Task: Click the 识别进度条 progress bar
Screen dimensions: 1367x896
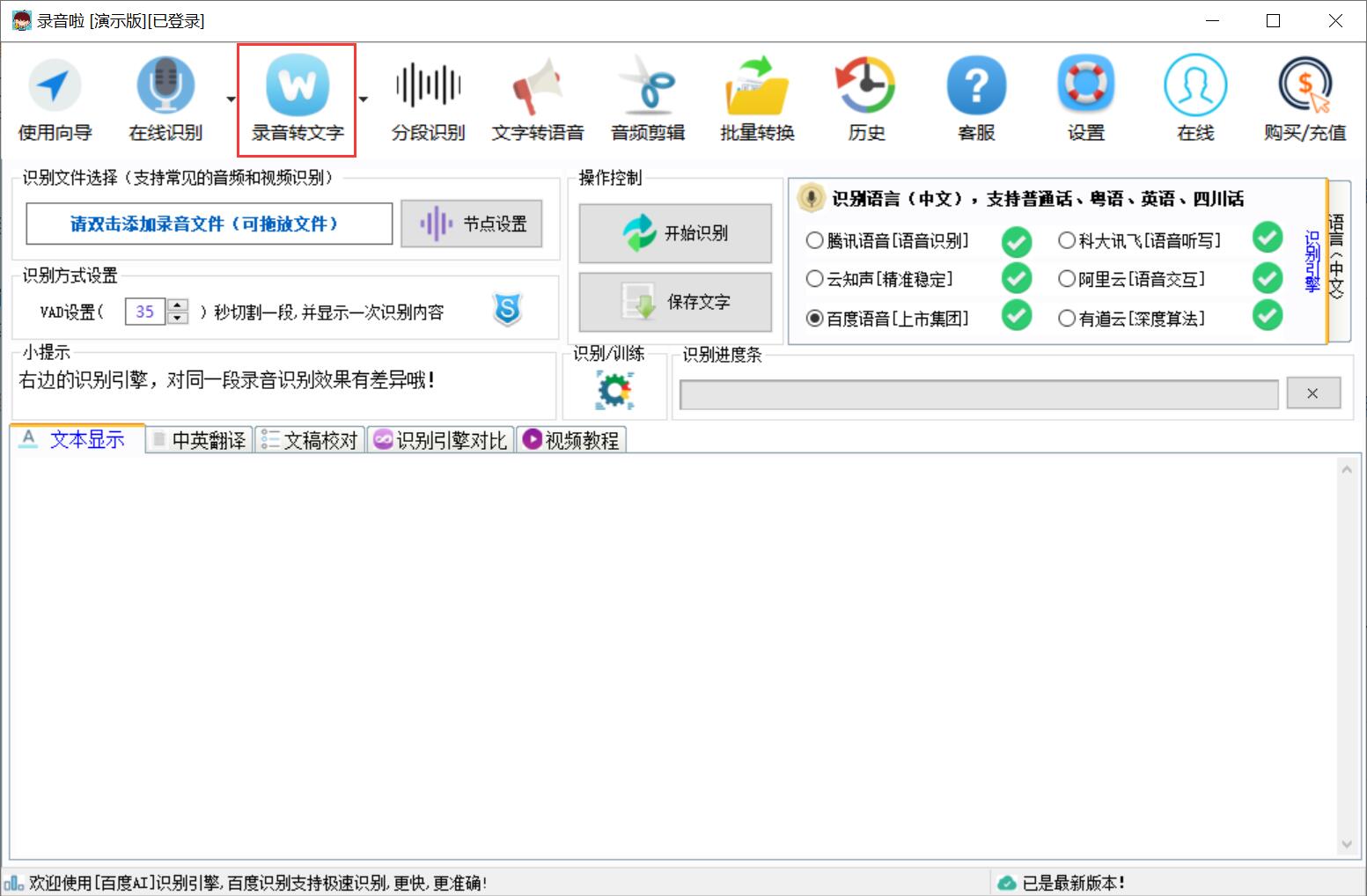Action: pos(979,394)
